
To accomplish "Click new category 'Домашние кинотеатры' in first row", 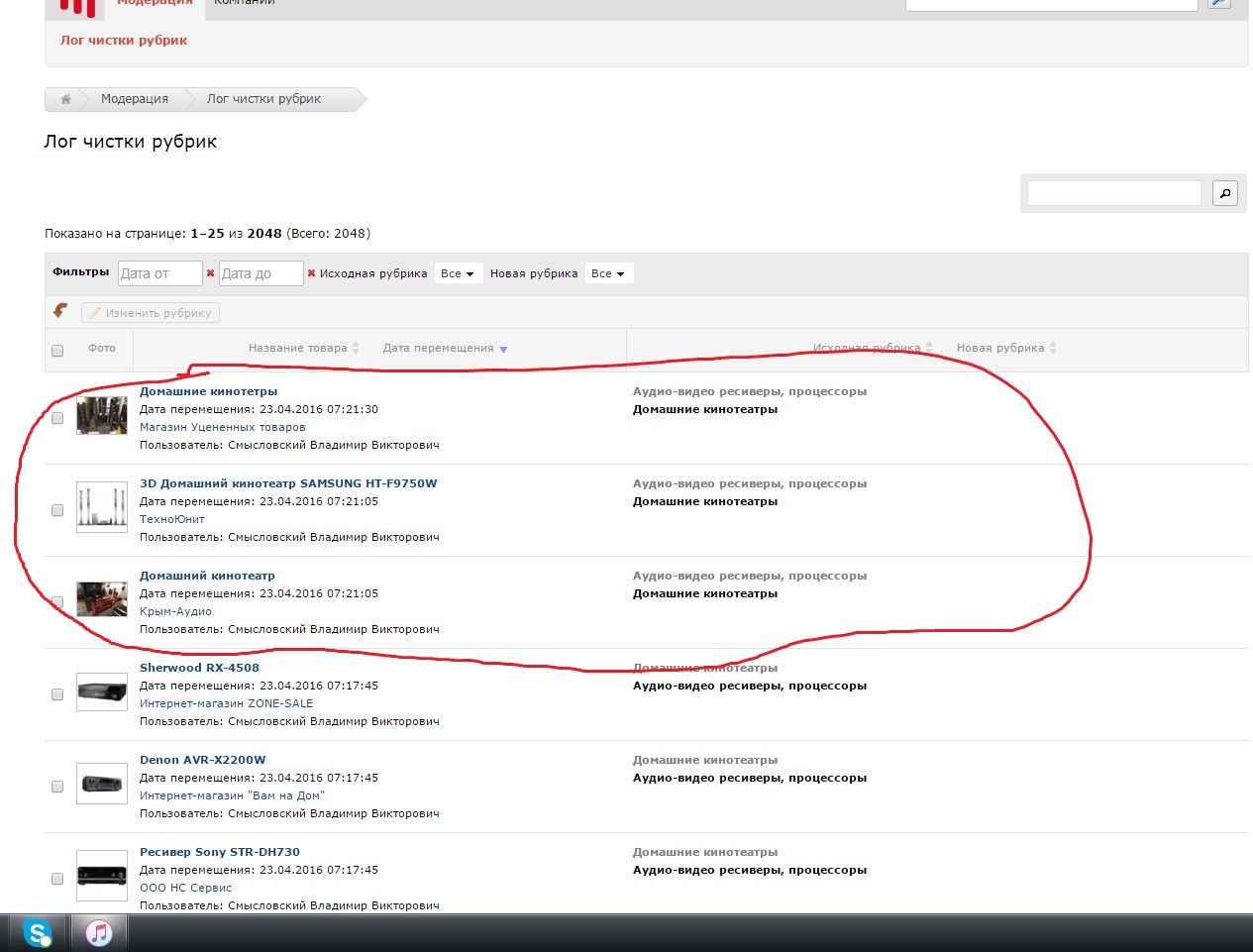I will 705,409.
